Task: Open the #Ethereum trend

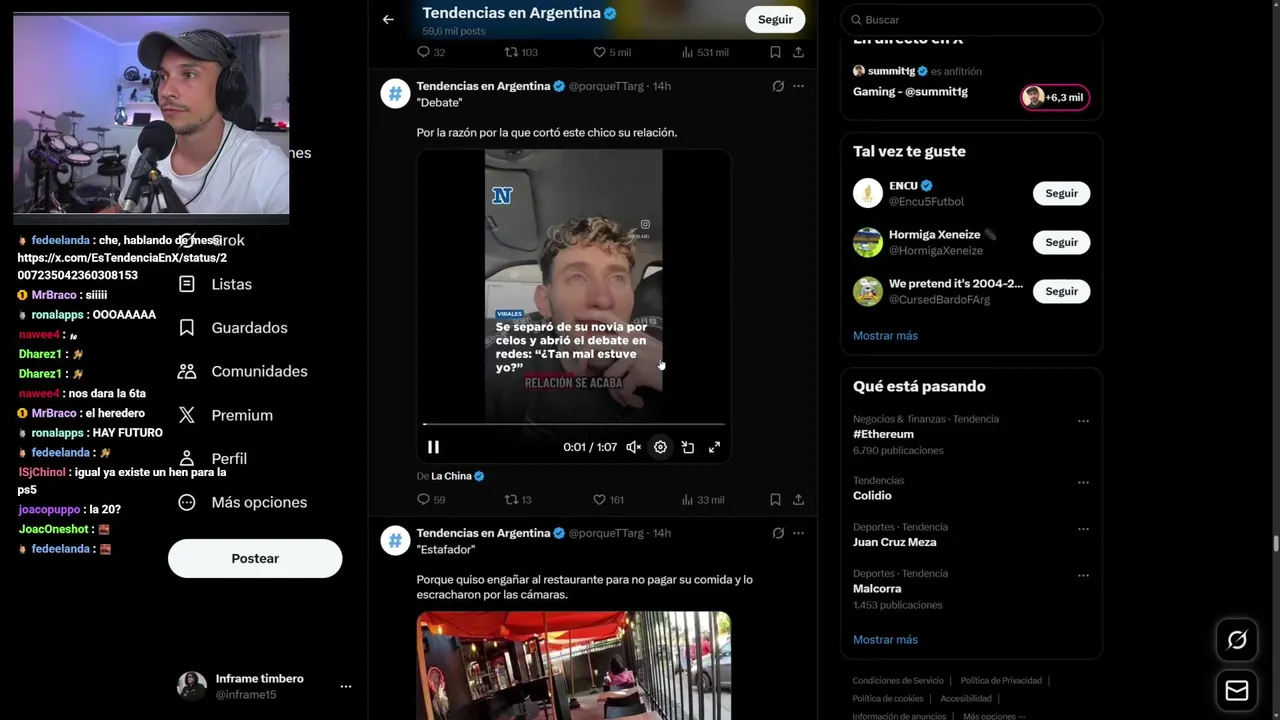Action: [883, 434]
